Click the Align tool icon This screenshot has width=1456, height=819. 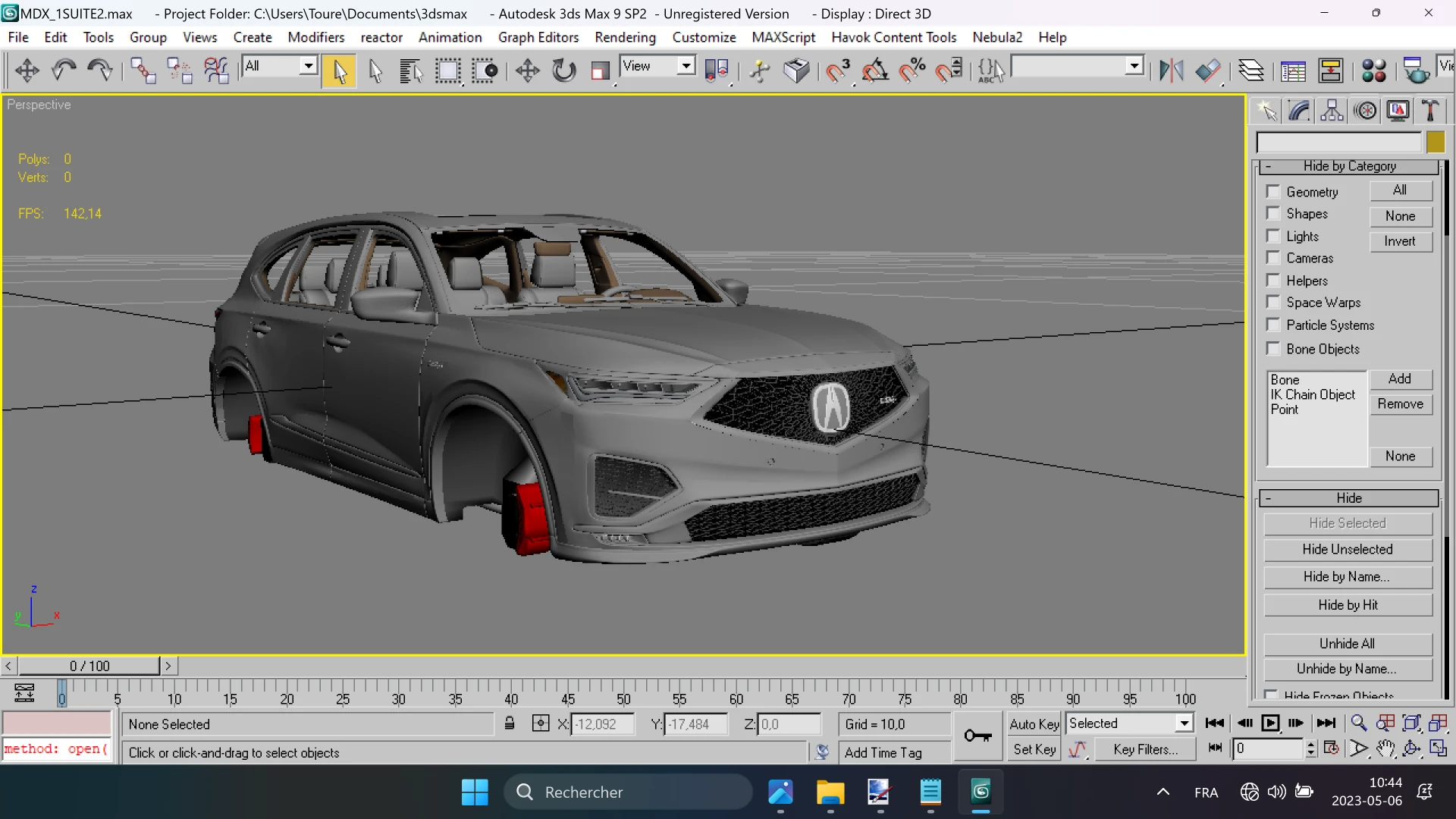[1208, 71]
